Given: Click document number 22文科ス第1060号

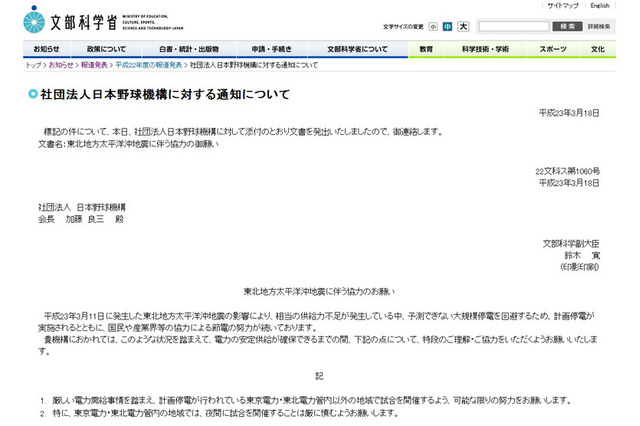Looking at the screenshot, I should click(567, 171).
